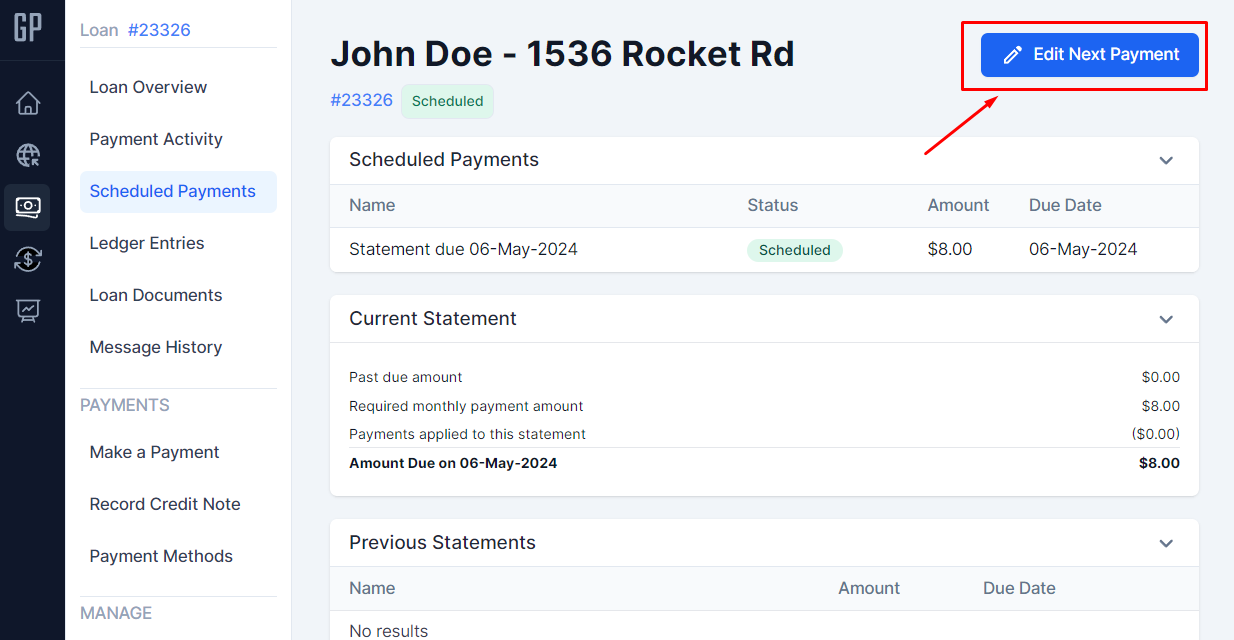The width and height of the screenshot is (1234, 640).
Task: Collapse the Current Statement section chevron
Action: (x=1166, y=319)
